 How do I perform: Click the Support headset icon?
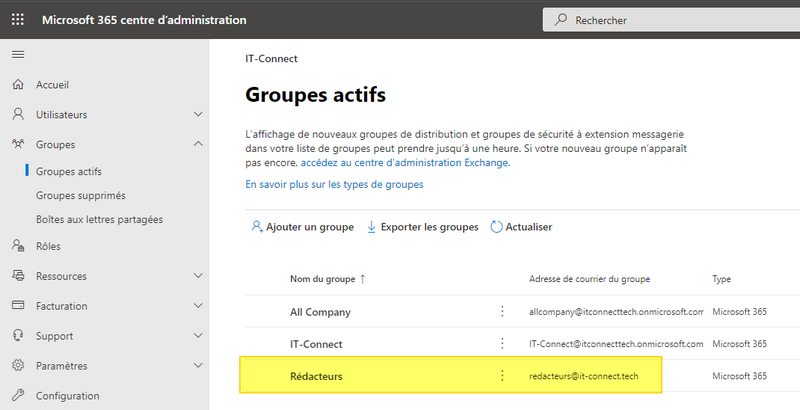(18, 336)
